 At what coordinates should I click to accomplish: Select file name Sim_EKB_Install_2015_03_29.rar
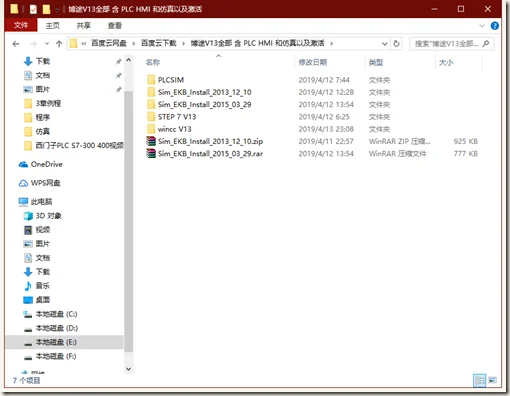(x=210, y=154)
